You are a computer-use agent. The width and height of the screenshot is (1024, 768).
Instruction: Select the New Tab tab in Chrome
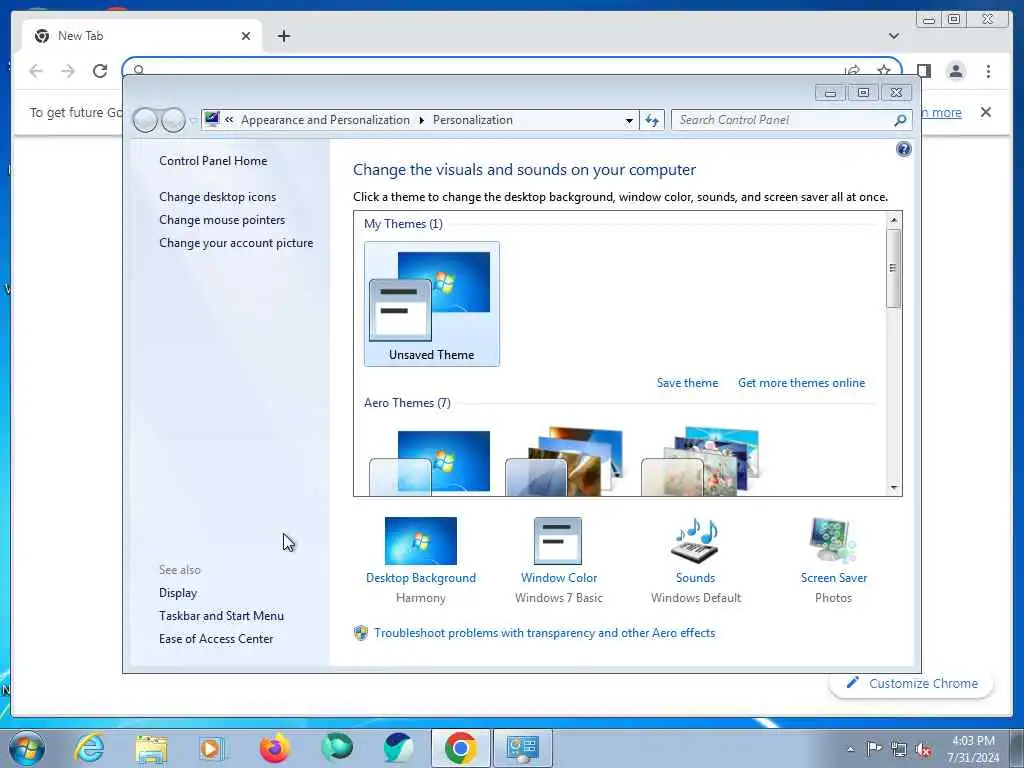click(140, 36)
